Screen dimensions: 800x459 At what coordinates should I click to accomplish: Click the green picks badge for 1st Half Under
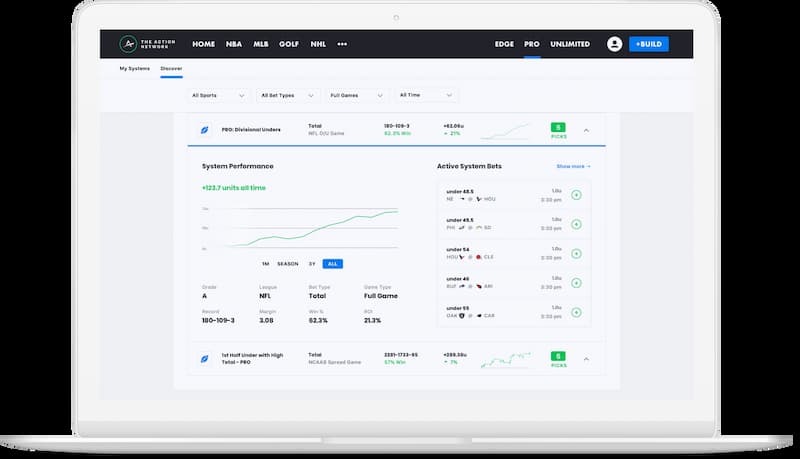coord(558,356)
